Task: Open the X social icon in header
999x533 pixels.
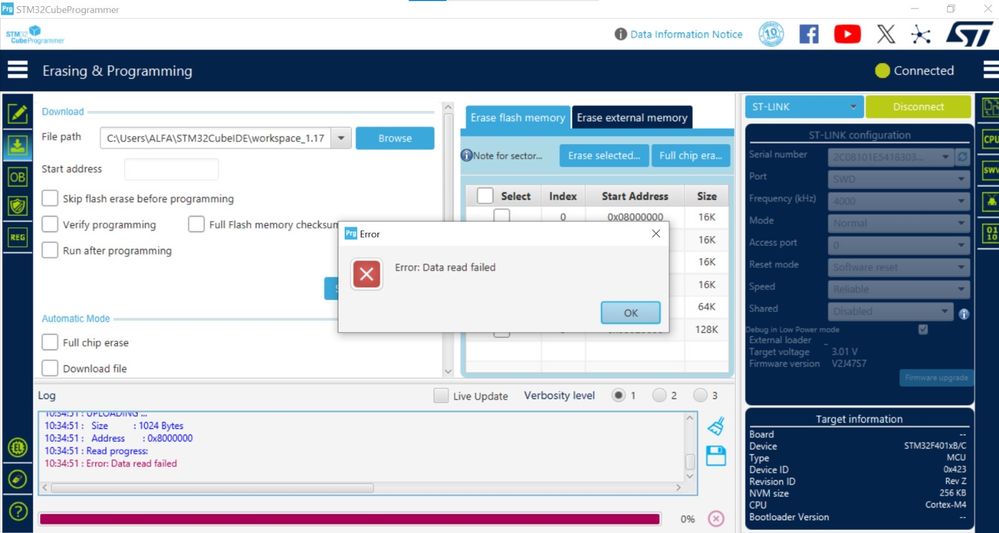Action: 886,34
